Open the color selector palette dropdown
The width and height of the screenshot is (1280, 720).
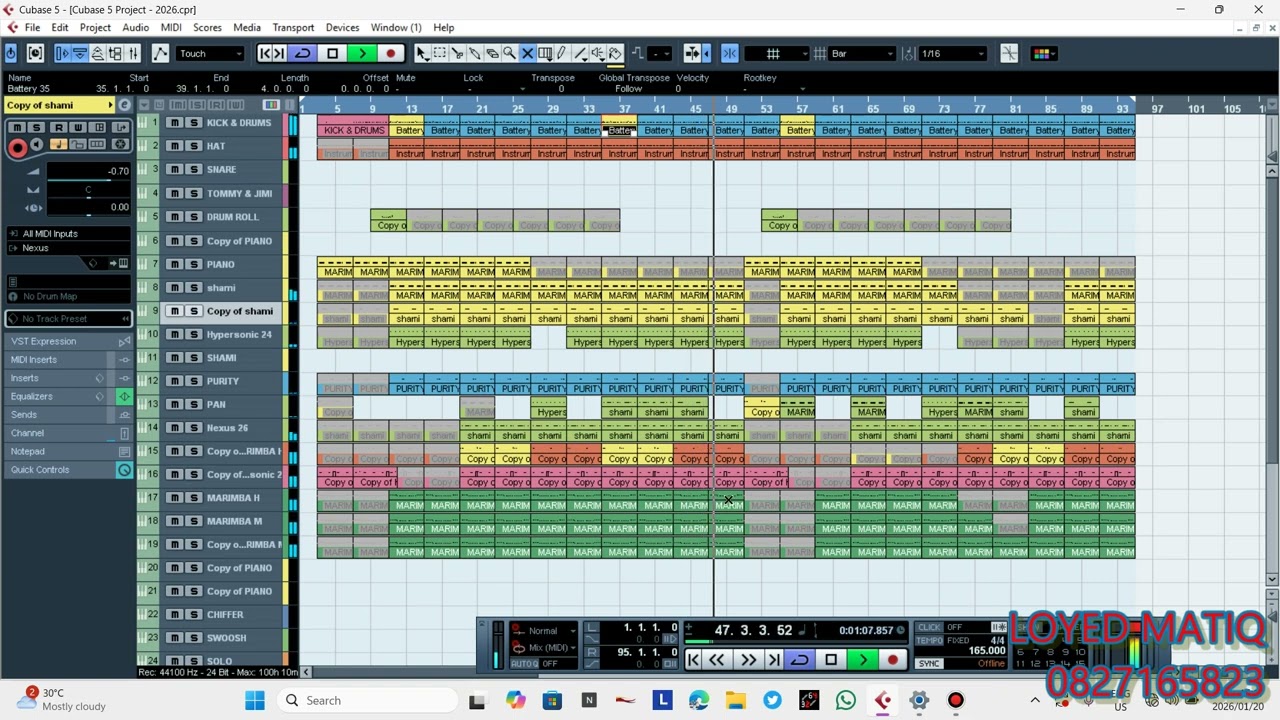tap(1042, 53)
